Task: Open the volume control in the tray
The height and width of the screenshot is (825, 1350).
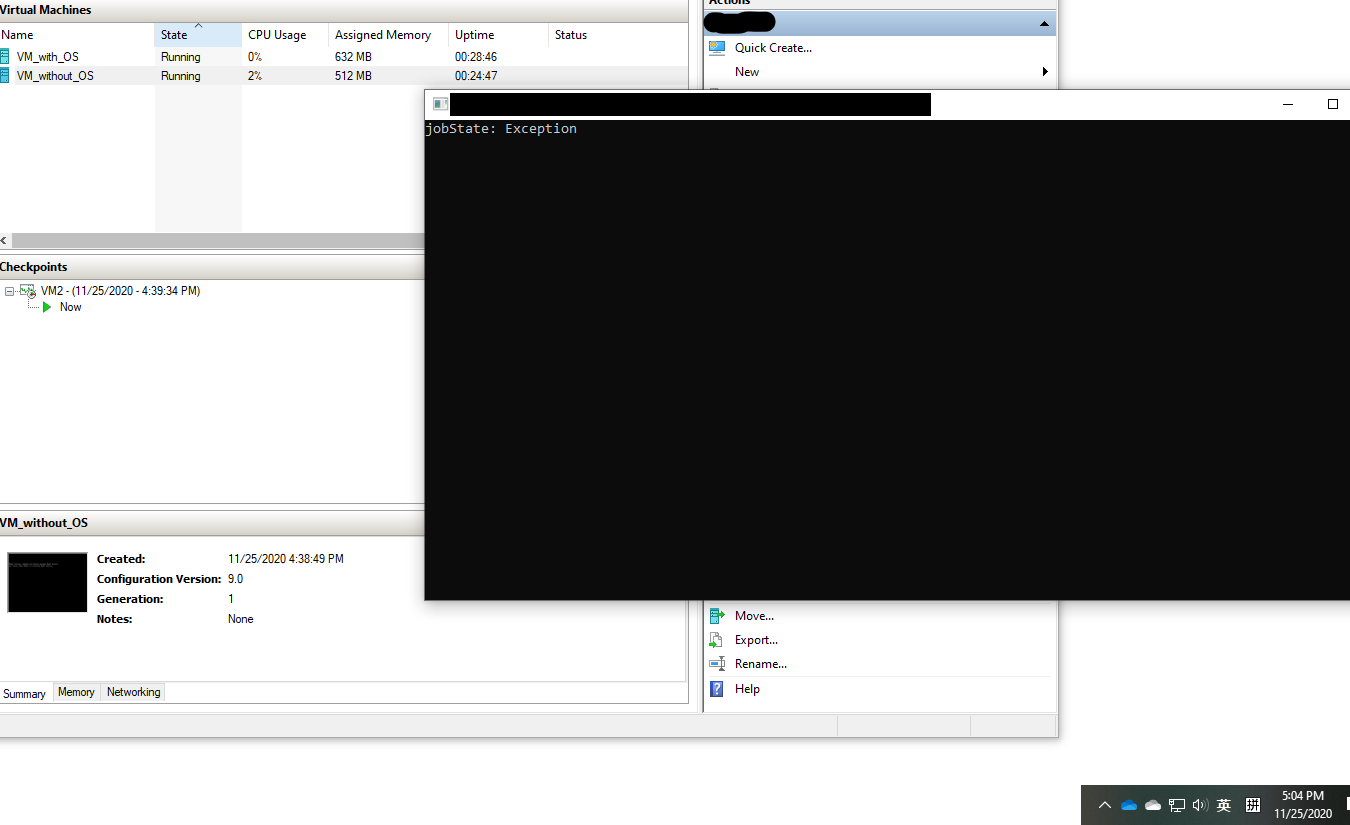Action: click(x=1199, y=804)
